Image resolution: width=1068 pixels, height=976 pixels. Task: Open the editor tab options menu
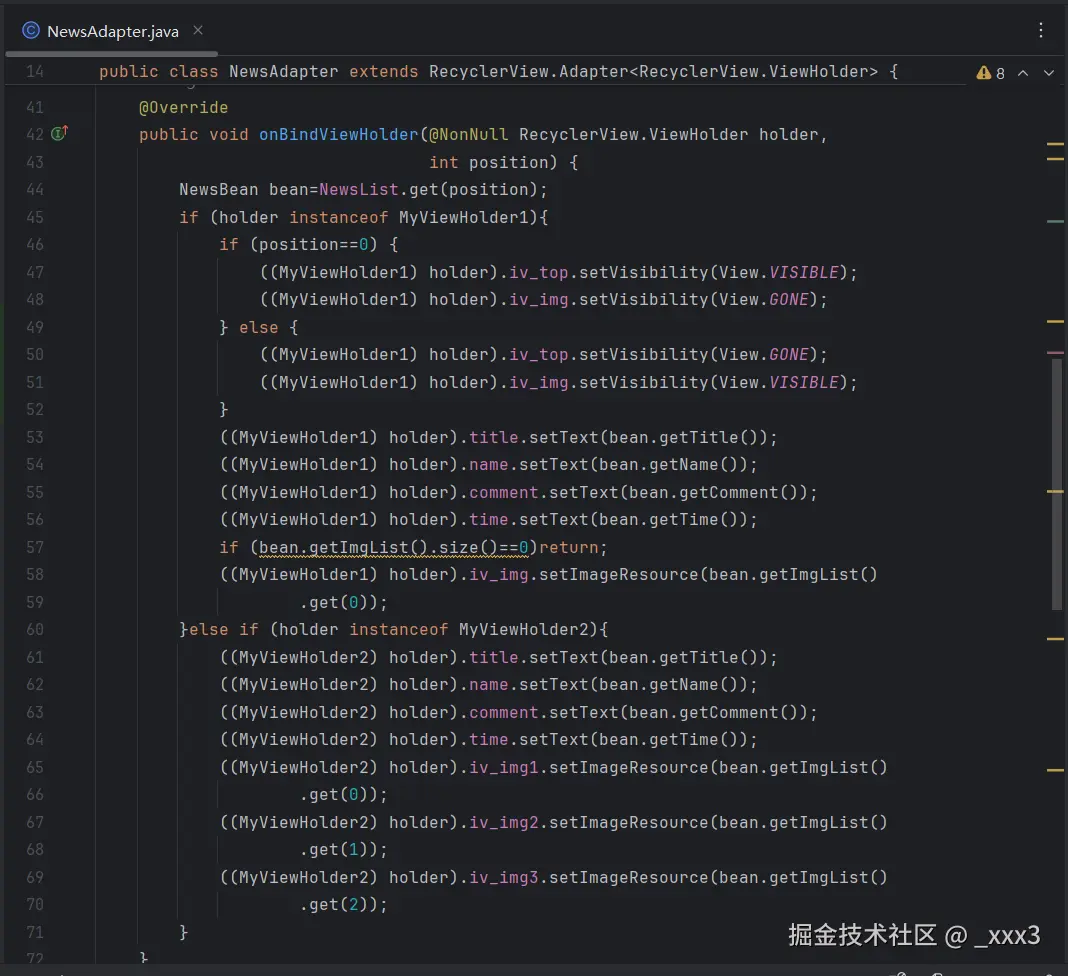click(1040, 30)
